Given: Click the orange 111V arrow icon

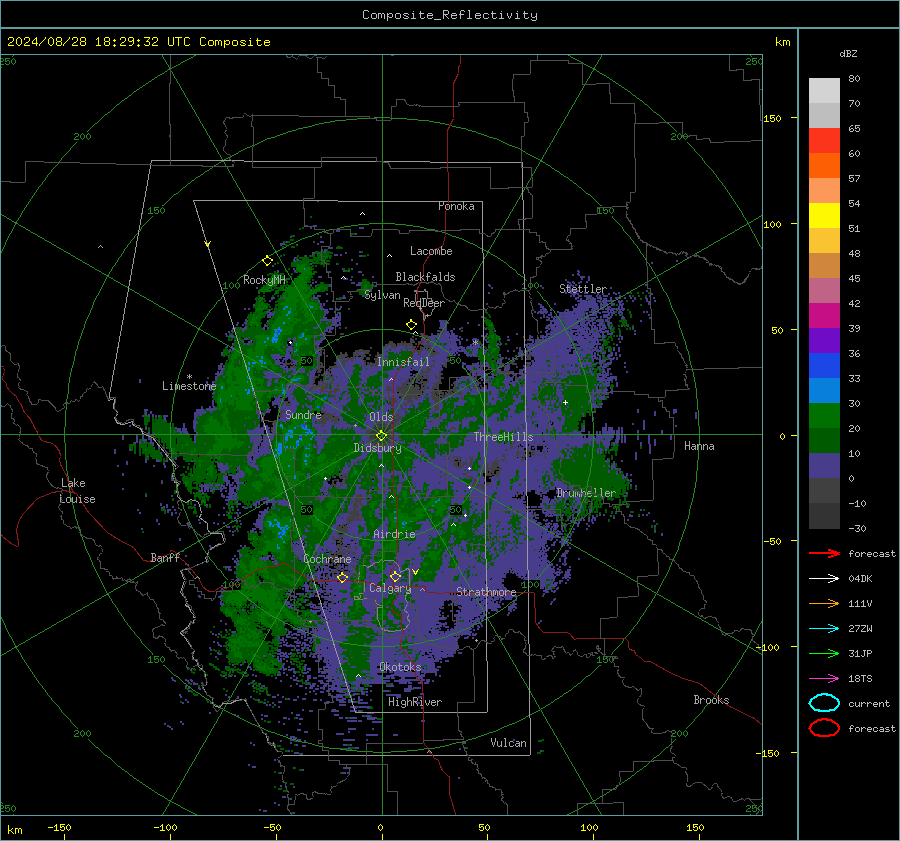Looking at the screenshot, I should point(824,603).
